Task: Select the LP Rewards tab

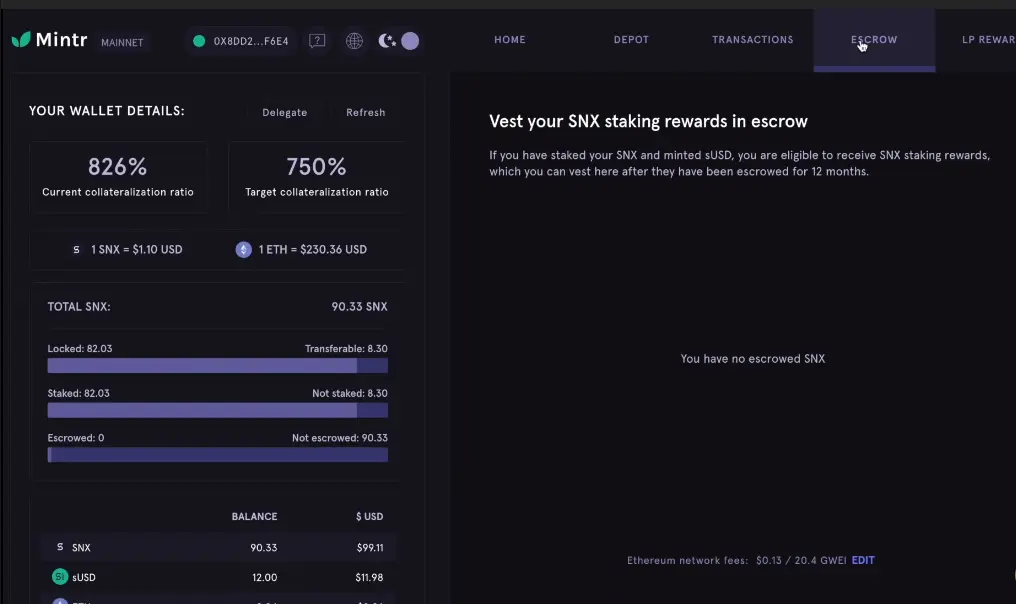Action: [988, 40]
